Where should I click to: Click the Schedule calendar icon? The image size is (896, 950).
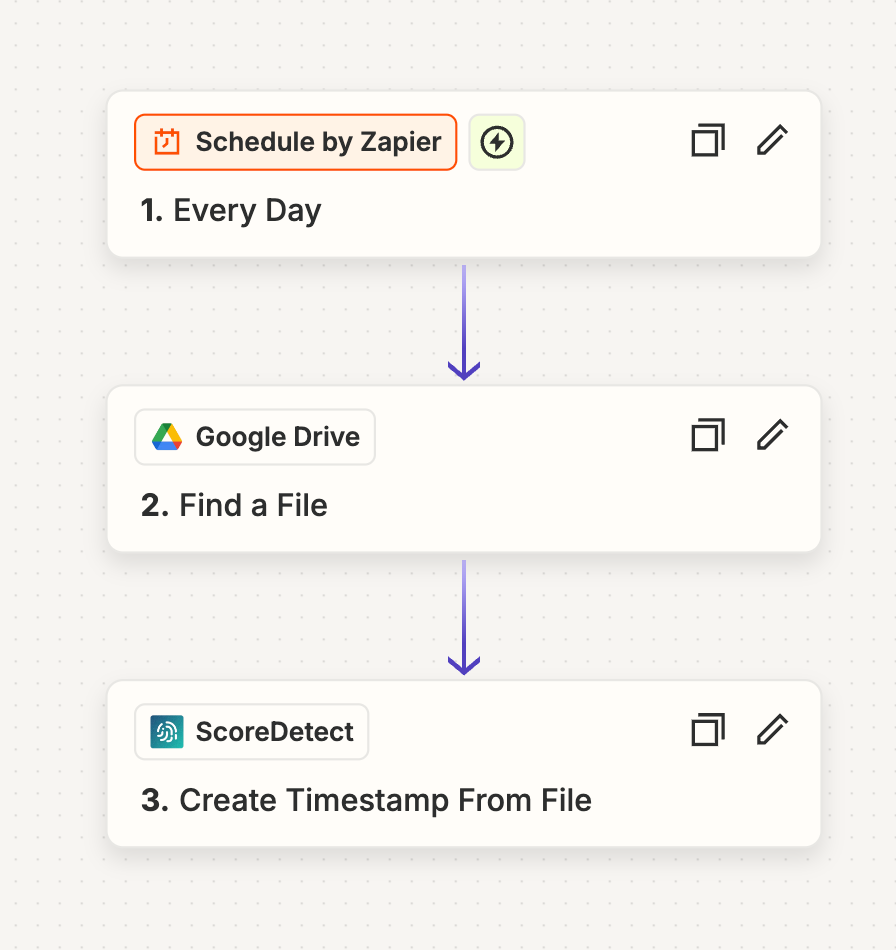[x=167, y=142]
